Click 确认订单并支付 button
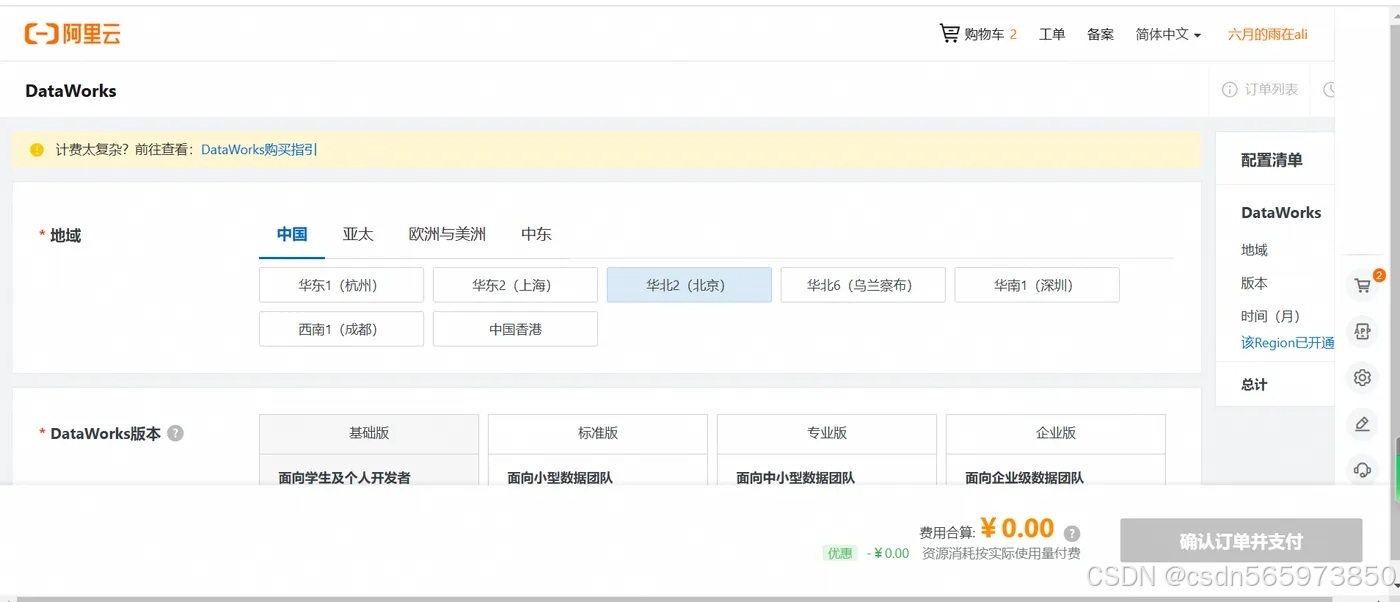The width and height of the screenshot is (1400, 602). coord(1241,541)
